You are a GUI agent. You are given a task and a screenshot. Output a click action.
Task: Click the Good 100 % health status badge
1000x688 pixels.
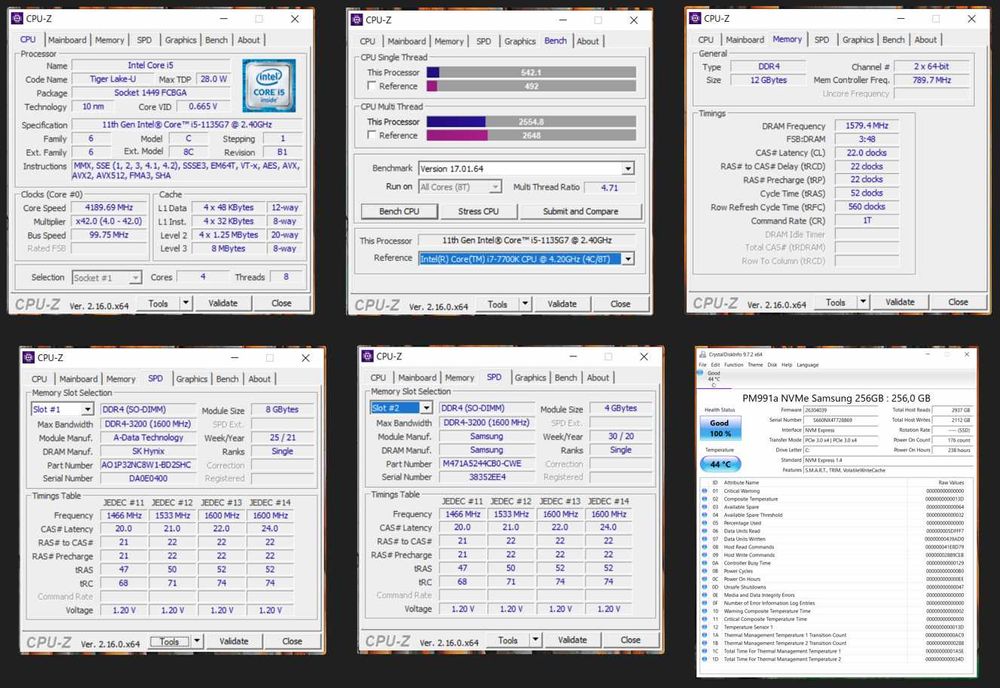pos(719,428)
